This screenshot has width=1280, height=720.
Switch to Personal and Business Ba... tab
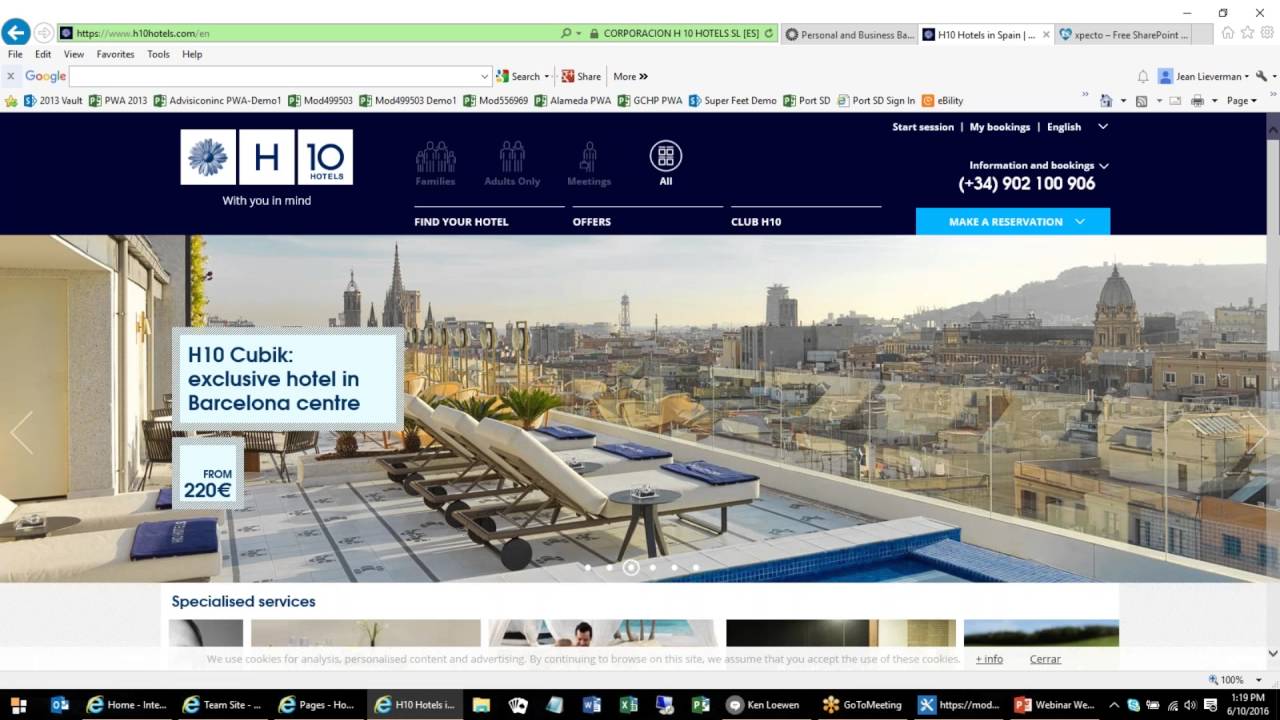tap(849, 34)
